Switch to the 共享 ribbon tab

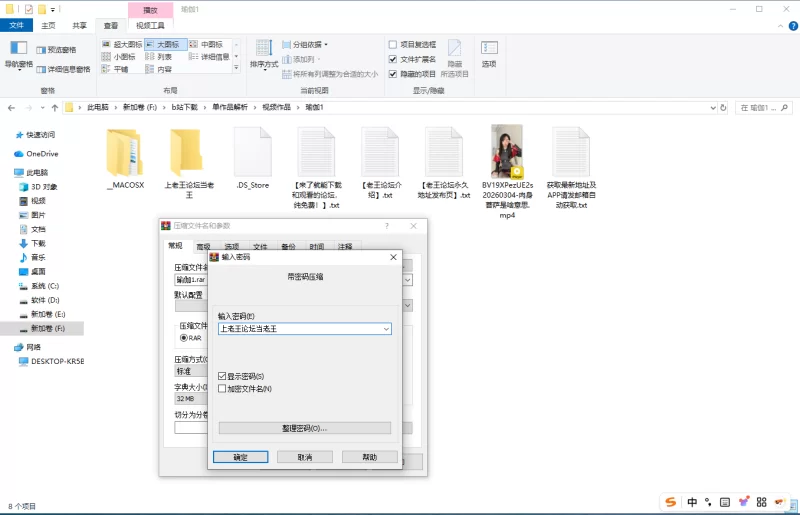(x=80, y=26)
